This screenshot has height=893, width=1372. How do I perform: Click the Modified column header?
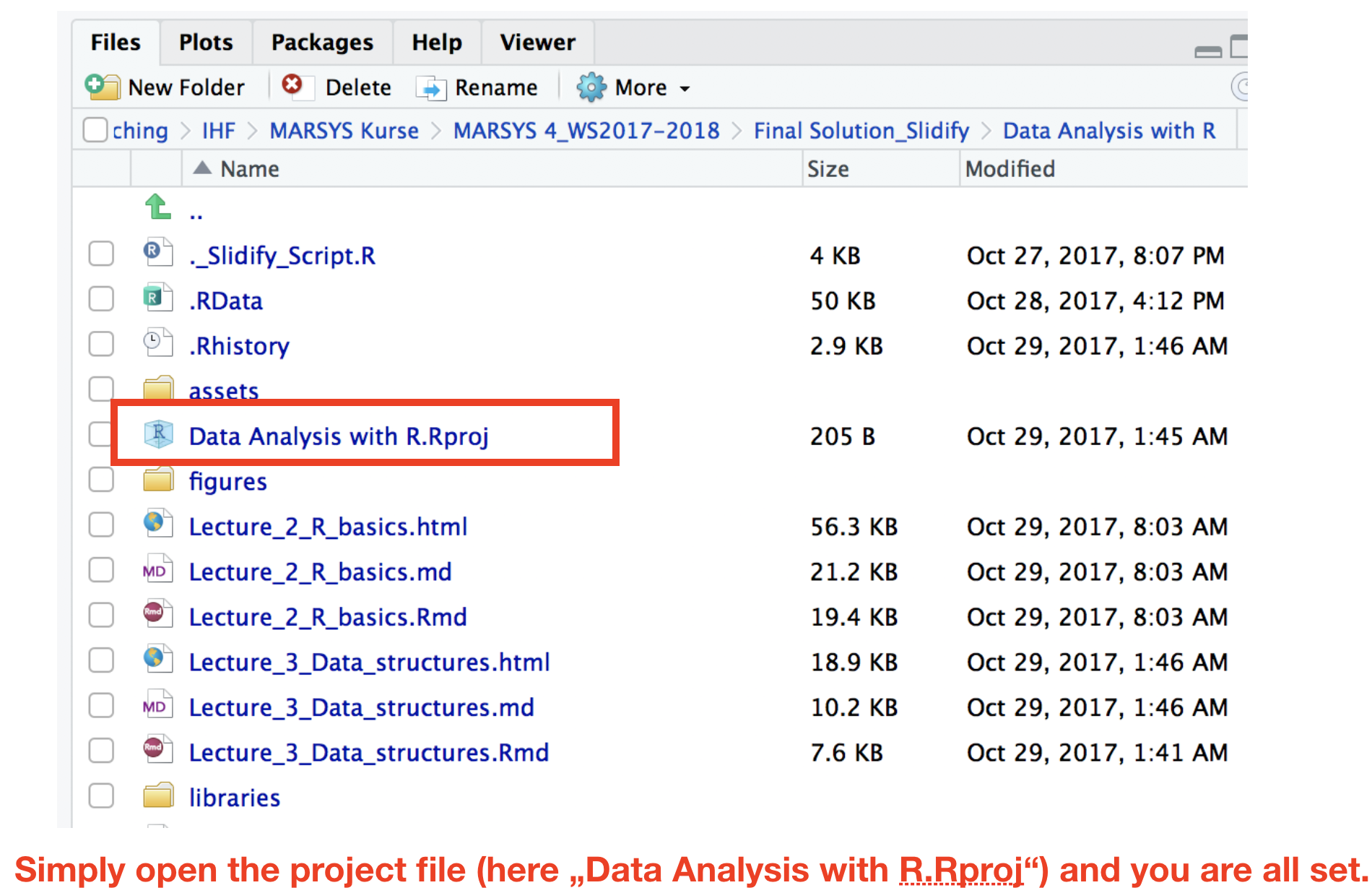coord(1010,169)
